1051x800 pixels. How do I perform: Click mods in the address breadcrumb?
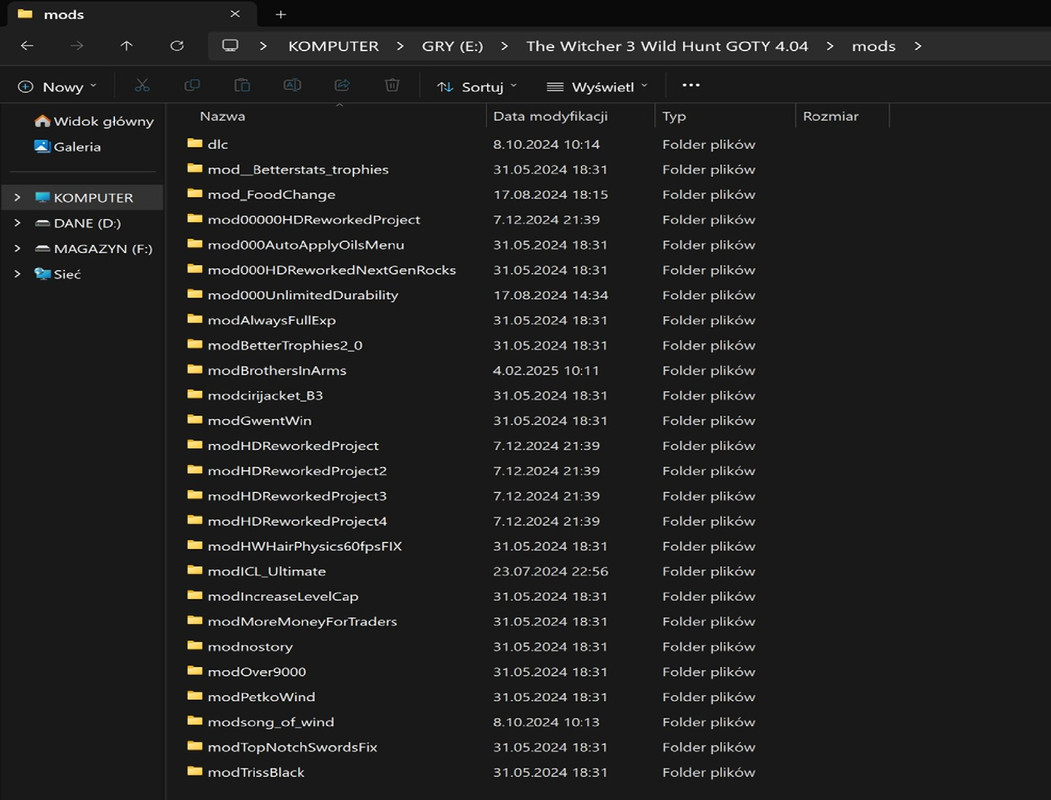point(873,46)
